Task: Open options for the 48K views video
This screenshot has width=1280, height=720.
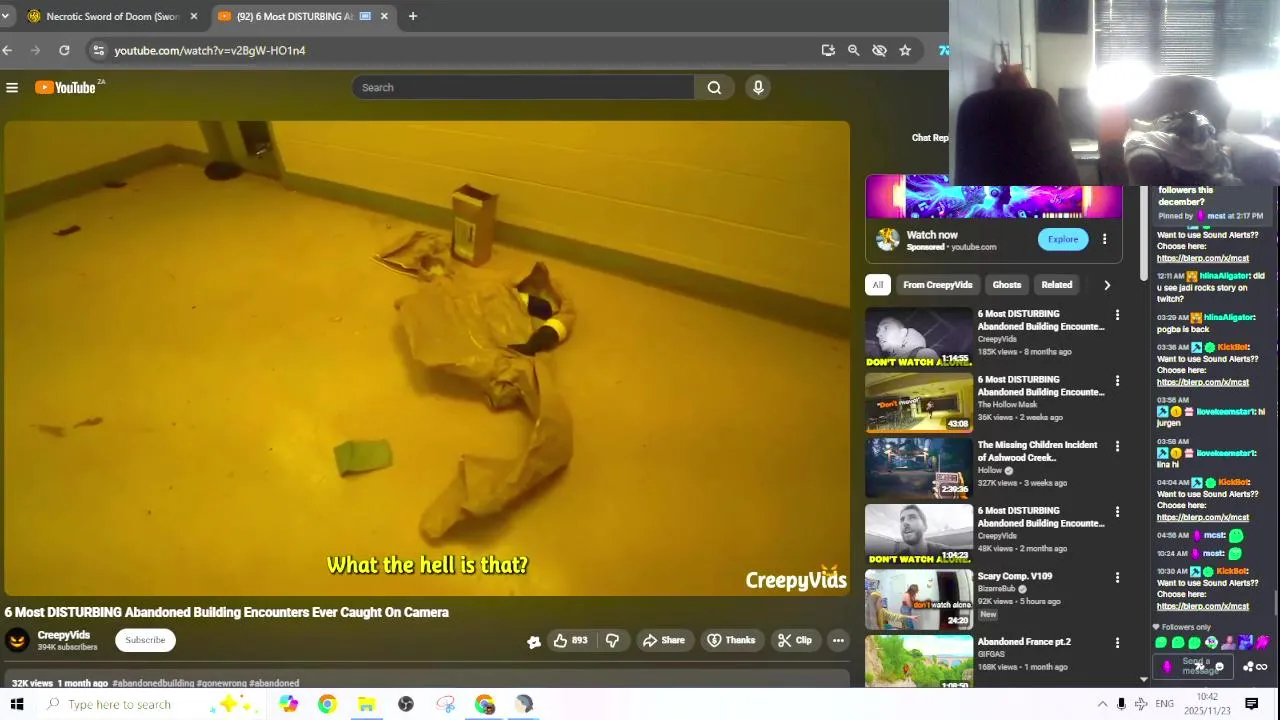Action: coord(1117,512)
